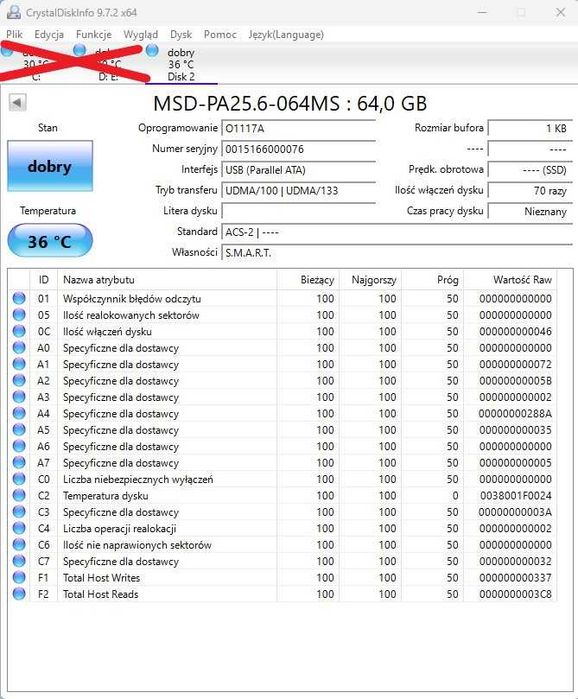Click status orb in row A6
Viewport: 578px width, 699px height.
[19, 446]
